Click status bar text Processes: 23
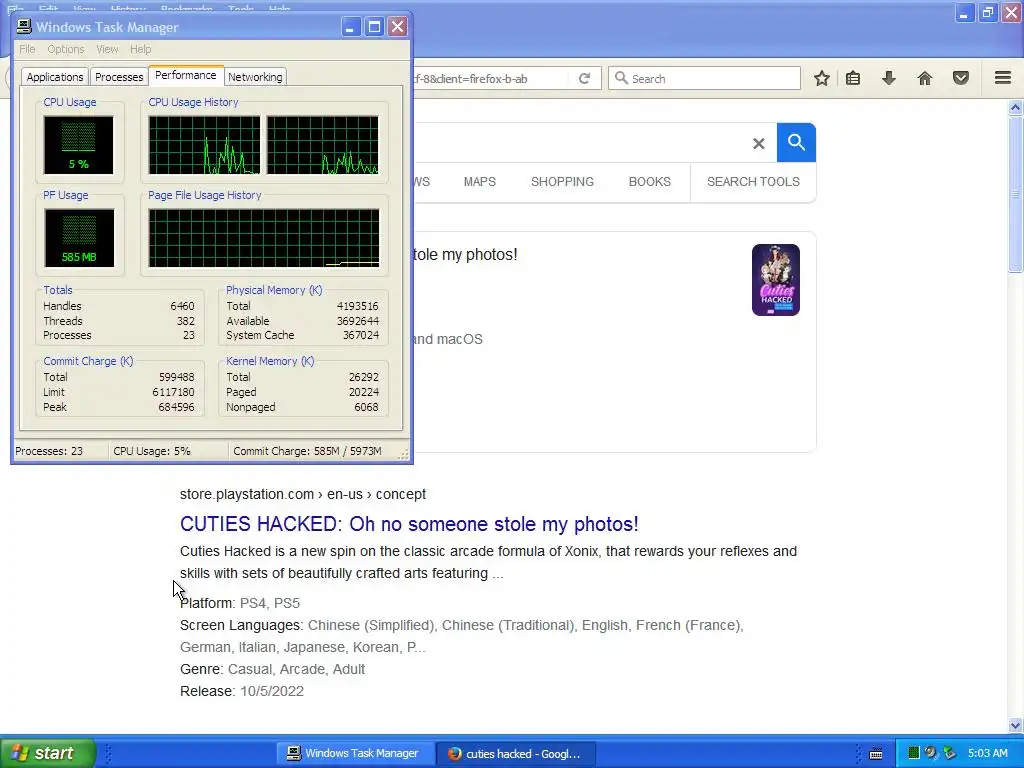The image size is (1024, 768). point(49,451)
